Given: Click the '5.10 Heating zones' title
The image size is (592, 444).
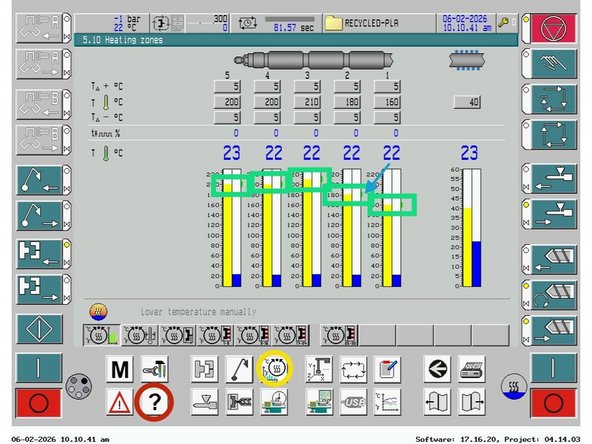Looking at the screenshot, I should point(123,40).
